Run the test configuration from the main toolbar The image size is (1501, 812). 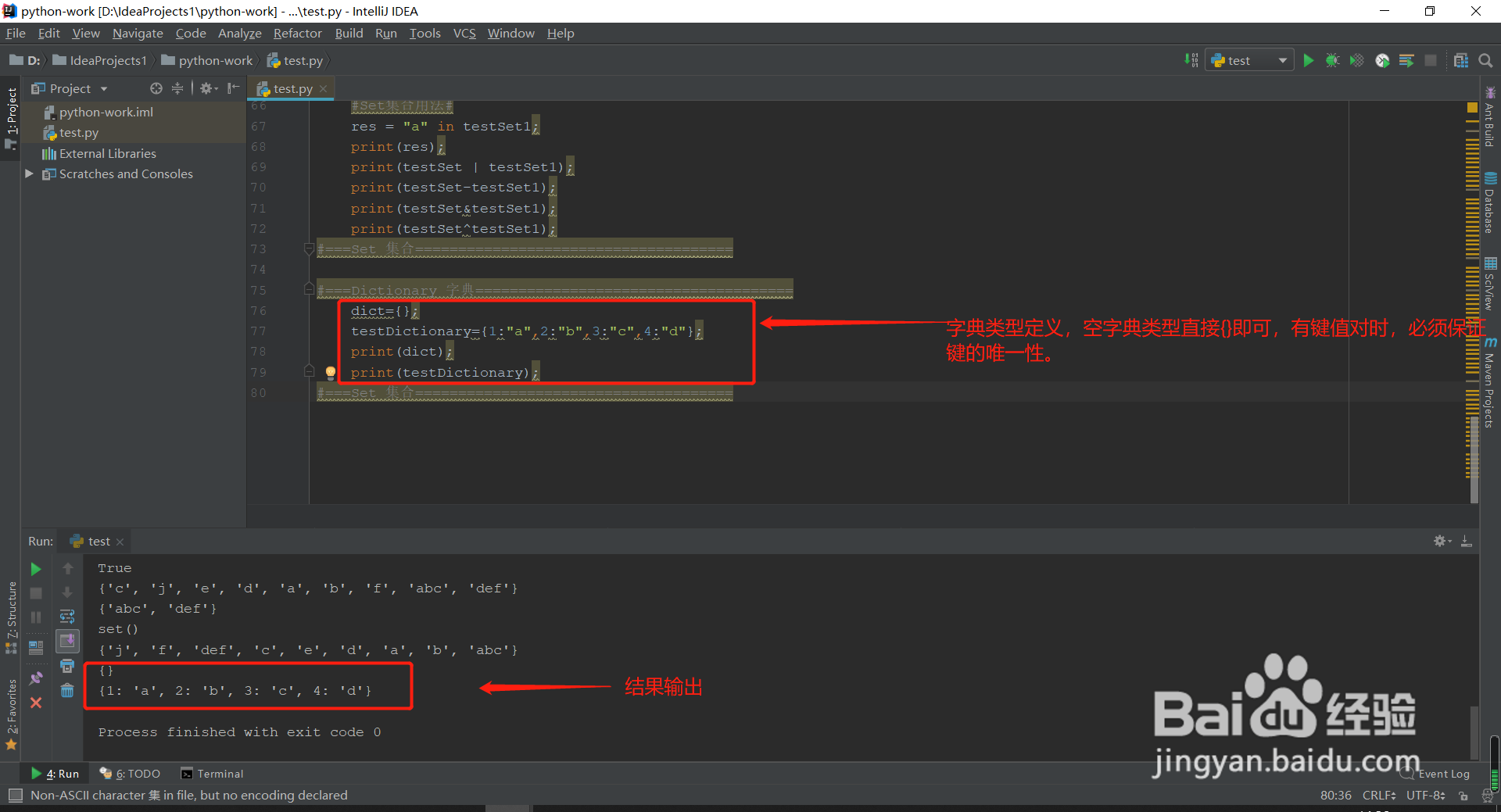click(1309, 60)
